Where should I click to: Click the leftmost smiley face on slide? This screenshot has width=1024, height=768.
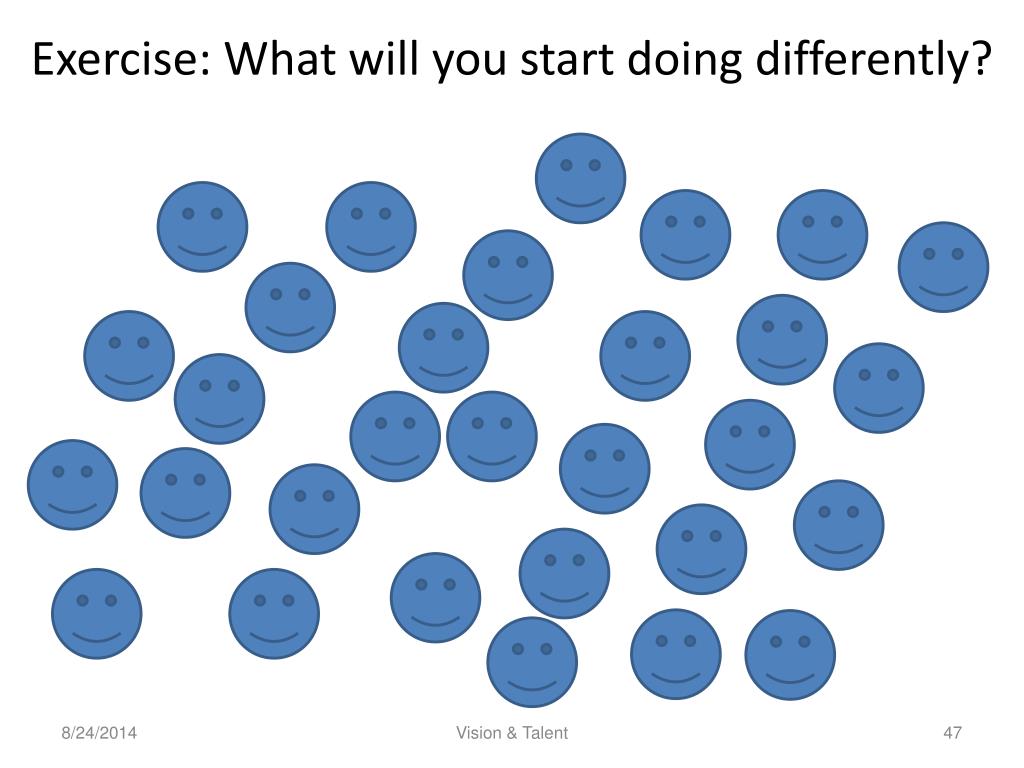(72, 485)
